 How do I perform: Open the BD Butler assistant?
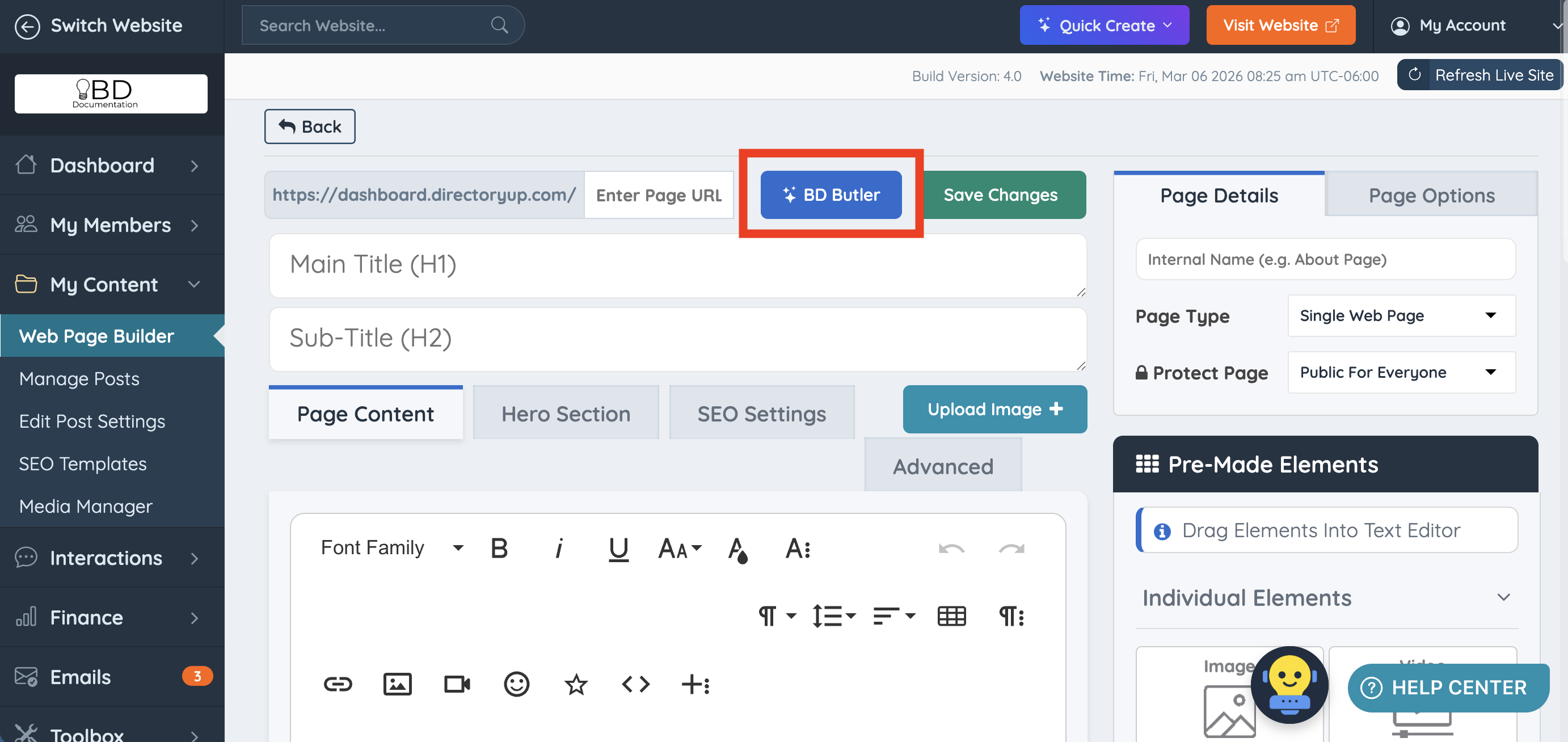point(831,195)
